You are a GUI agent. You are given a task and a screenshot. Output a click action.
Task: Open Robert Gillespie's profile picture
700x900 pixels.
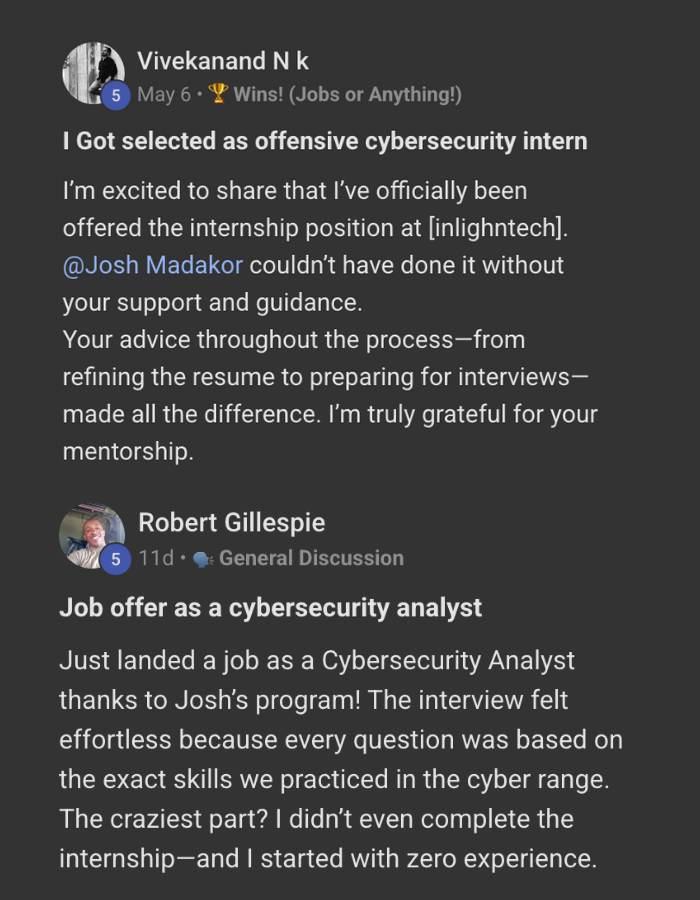(x=92, y=535)
